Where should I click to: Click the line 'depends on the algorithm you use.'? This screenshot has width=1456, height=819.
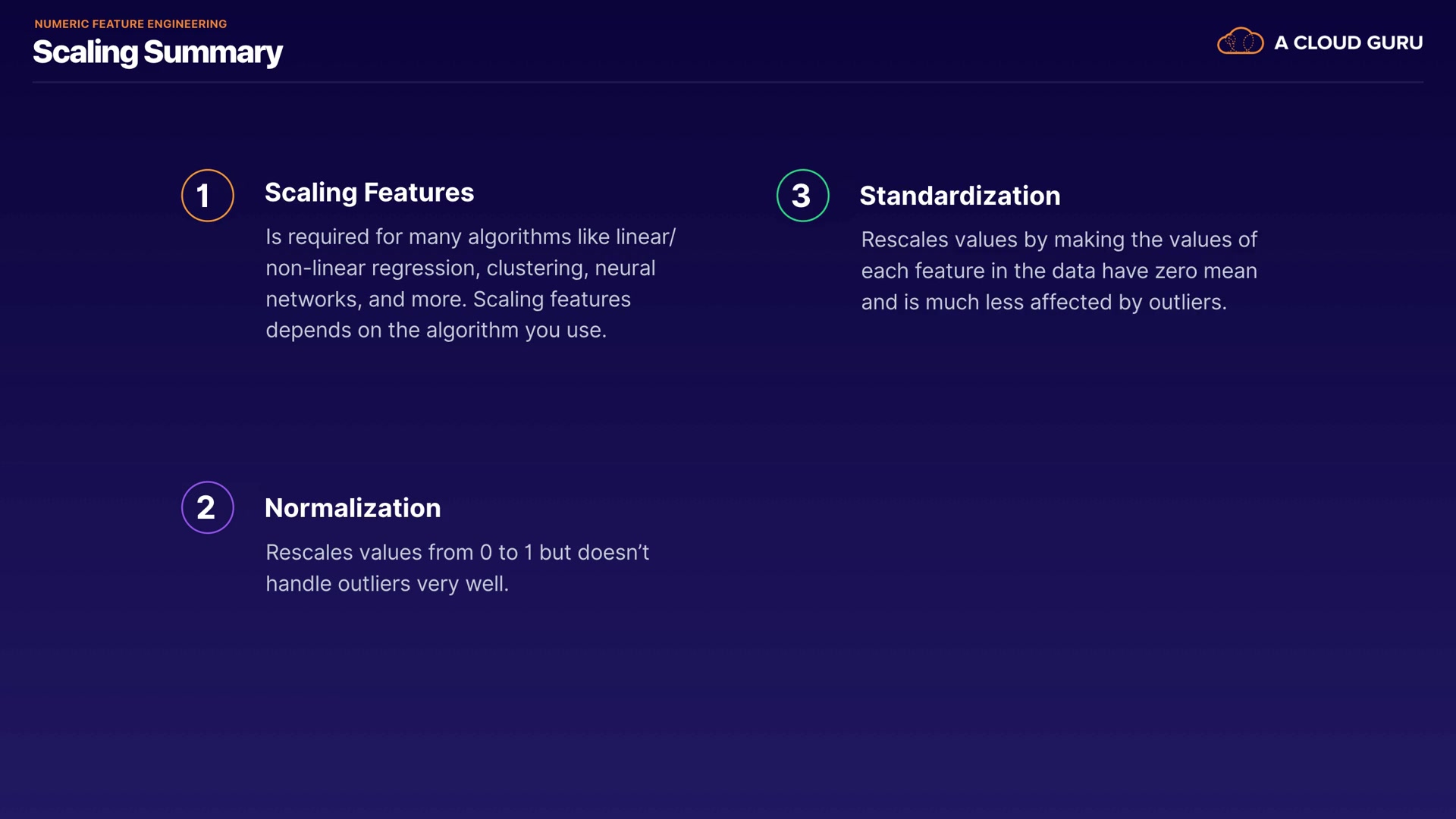pyautogui.click(x=435, y=330)
